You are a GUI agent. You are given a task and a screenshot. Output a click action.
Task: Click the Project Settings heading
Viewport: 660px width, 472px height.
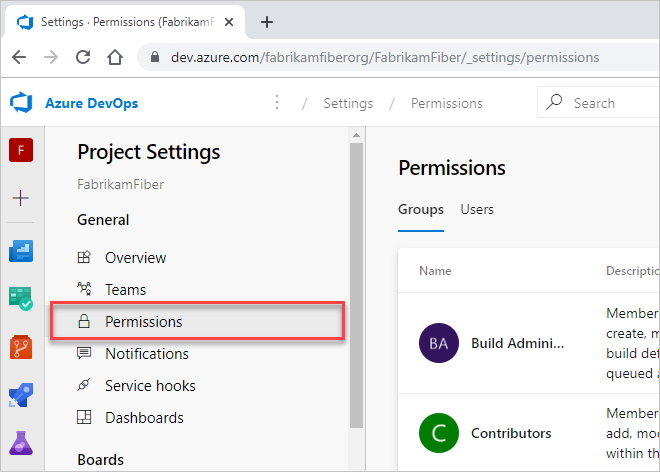(x=149, y=152)
